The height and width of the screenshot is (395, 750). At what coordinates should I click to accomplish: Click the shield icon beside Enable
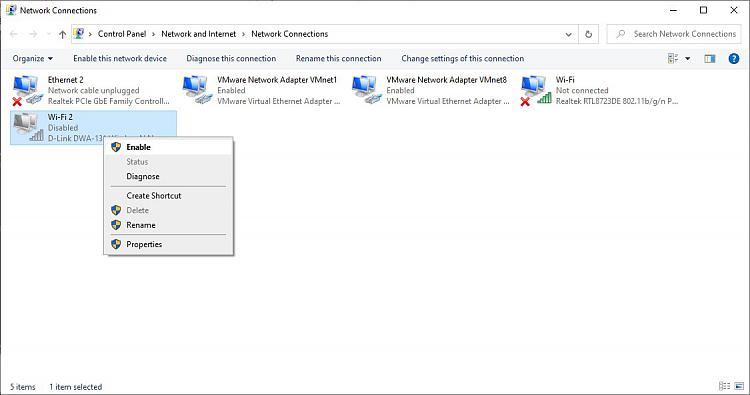pos(116,147)
